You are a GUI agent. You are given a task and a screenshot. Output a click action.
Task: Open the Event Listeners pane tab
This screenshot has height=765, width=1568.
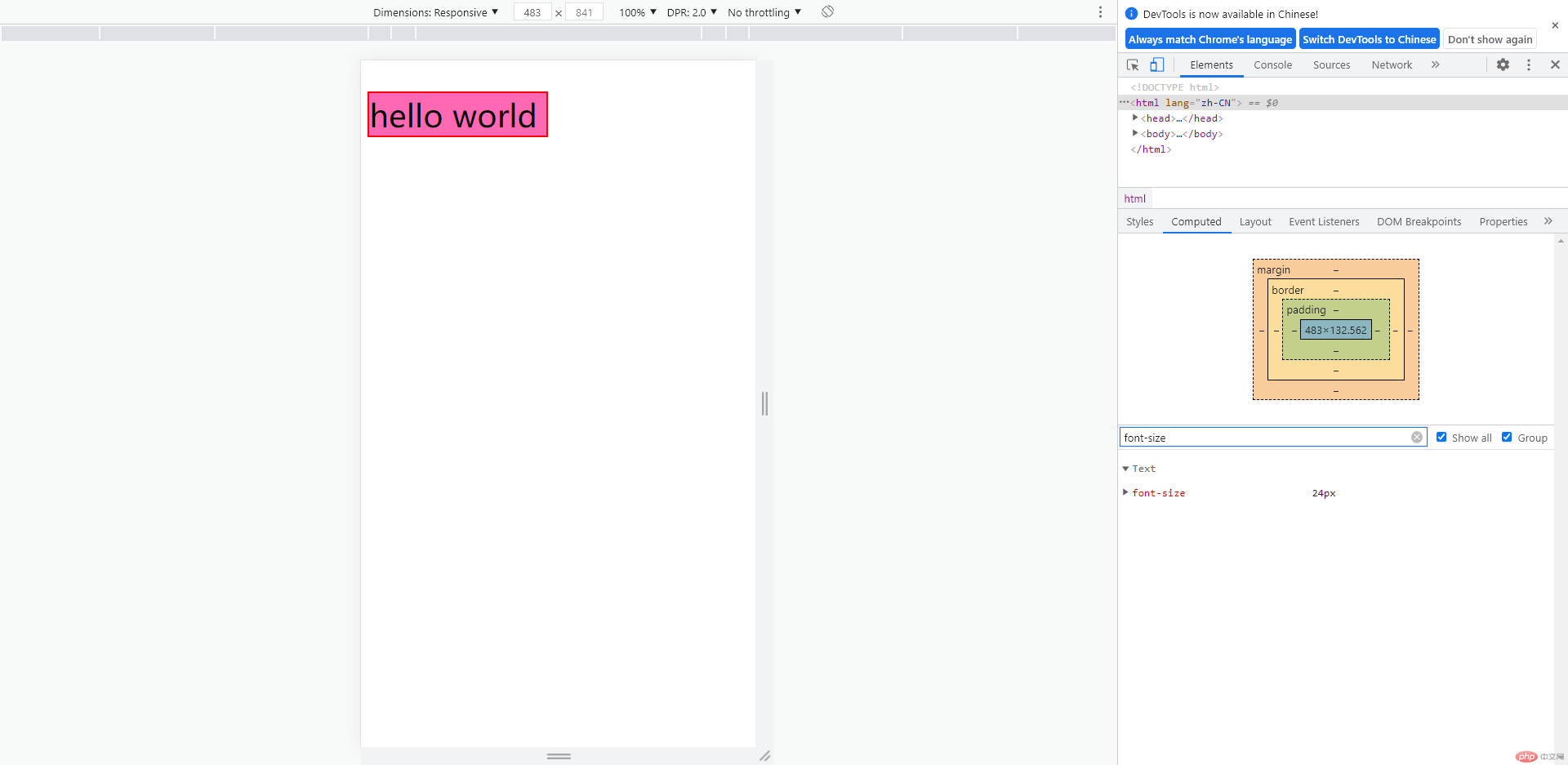coord(1324,221)
